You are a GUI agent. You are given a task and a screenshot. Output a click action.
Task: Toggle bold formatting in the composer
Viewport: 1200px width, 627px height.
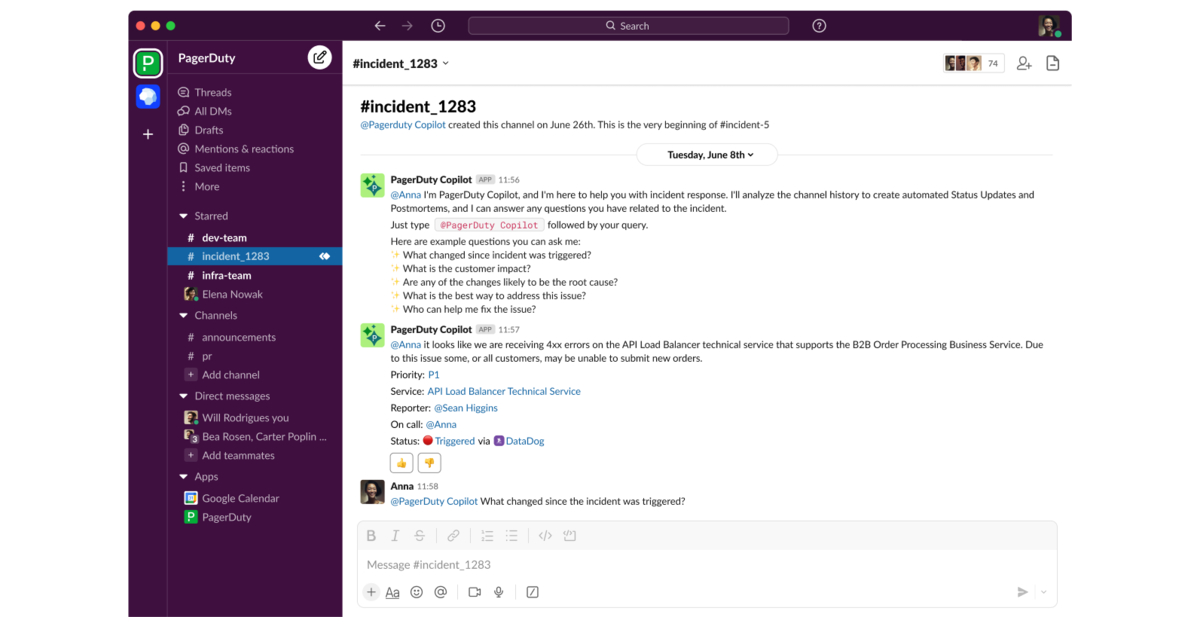pyautogui.click(x=371, y=535)
